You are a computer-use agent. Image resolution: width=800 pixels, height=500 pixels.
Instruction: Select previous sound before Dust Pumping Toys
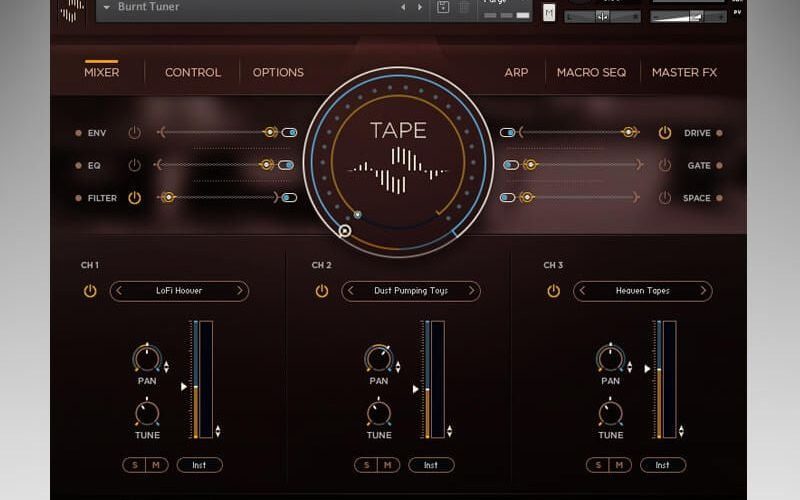[x=351, y=291]
